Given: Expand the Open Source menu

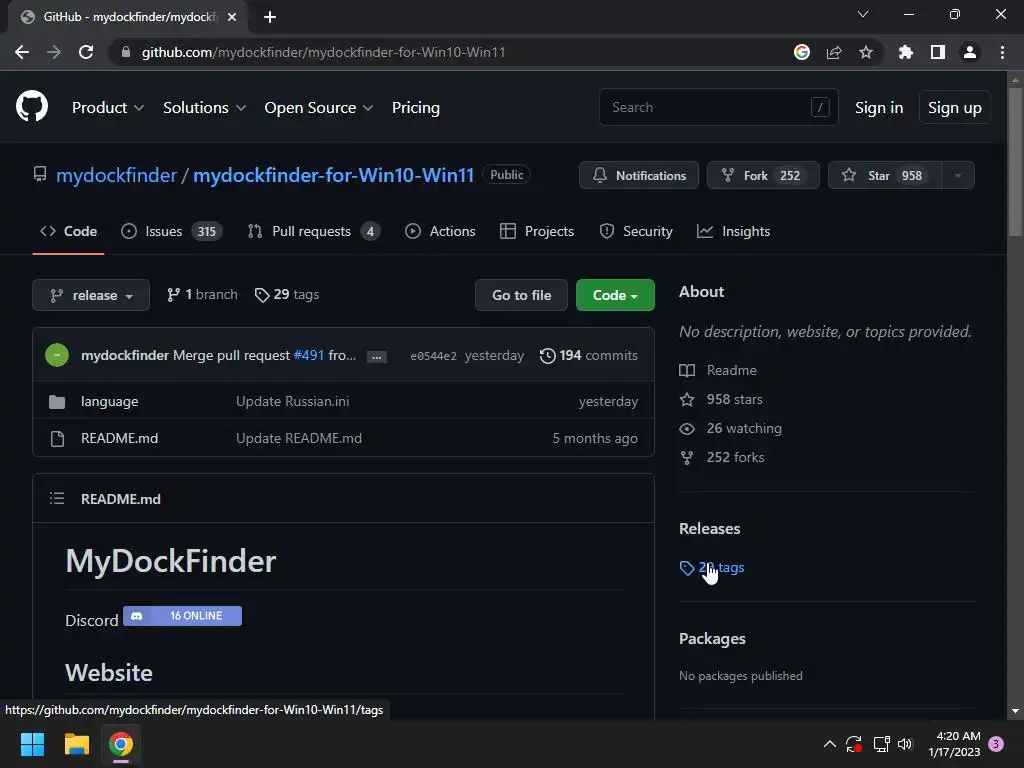Looking at the screenshot, I should pos(319,108).
